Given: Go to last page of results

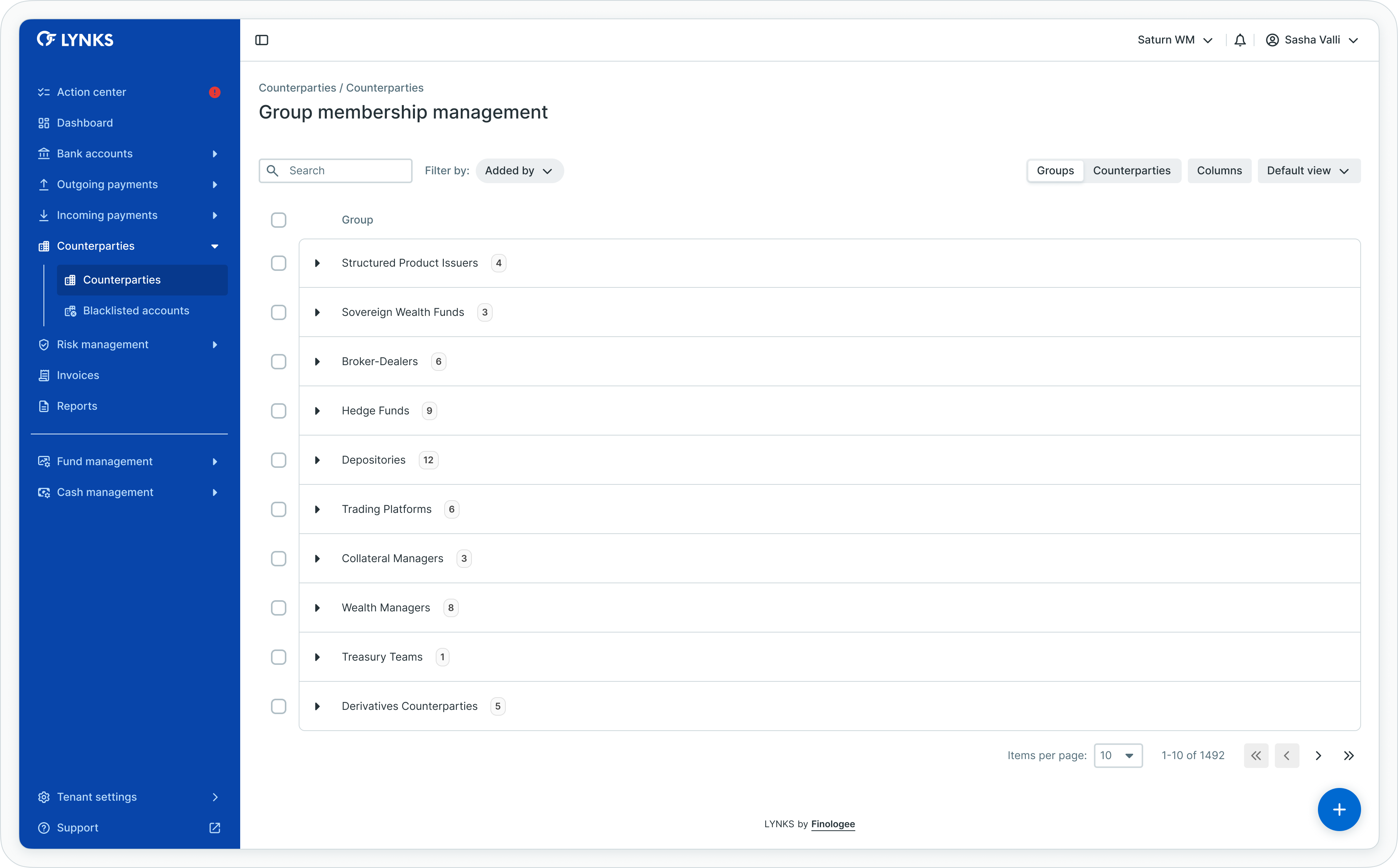Looking at the screenshot, I should (x=1349, y=756).
